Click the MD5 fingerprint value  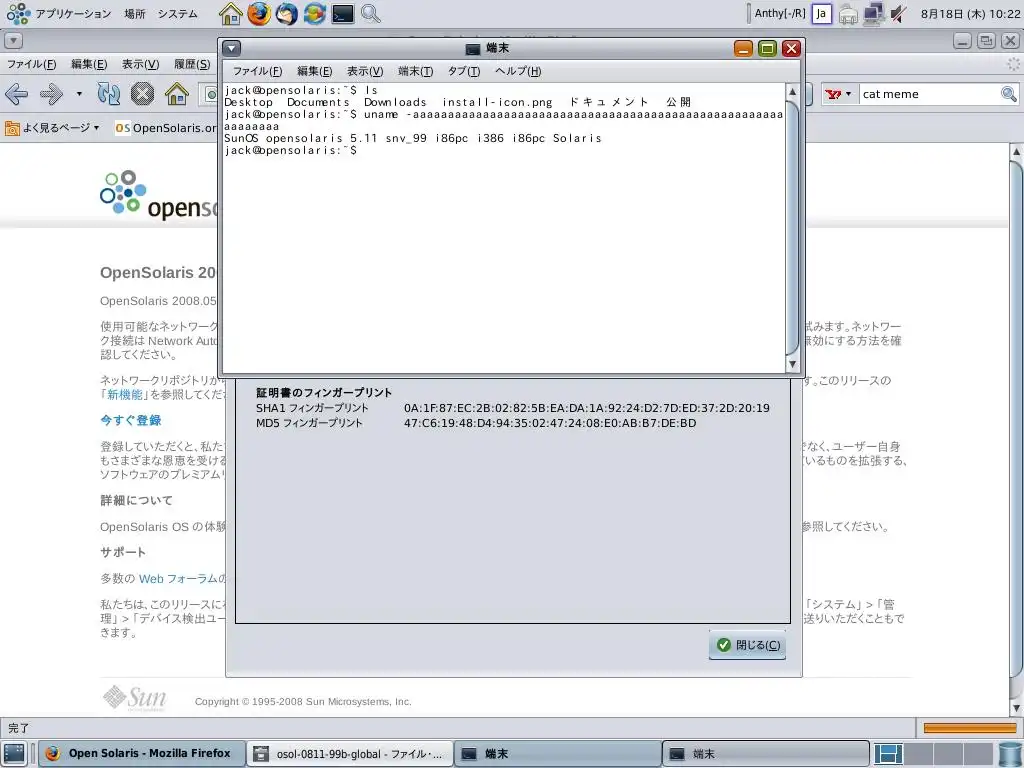point(550,423)
